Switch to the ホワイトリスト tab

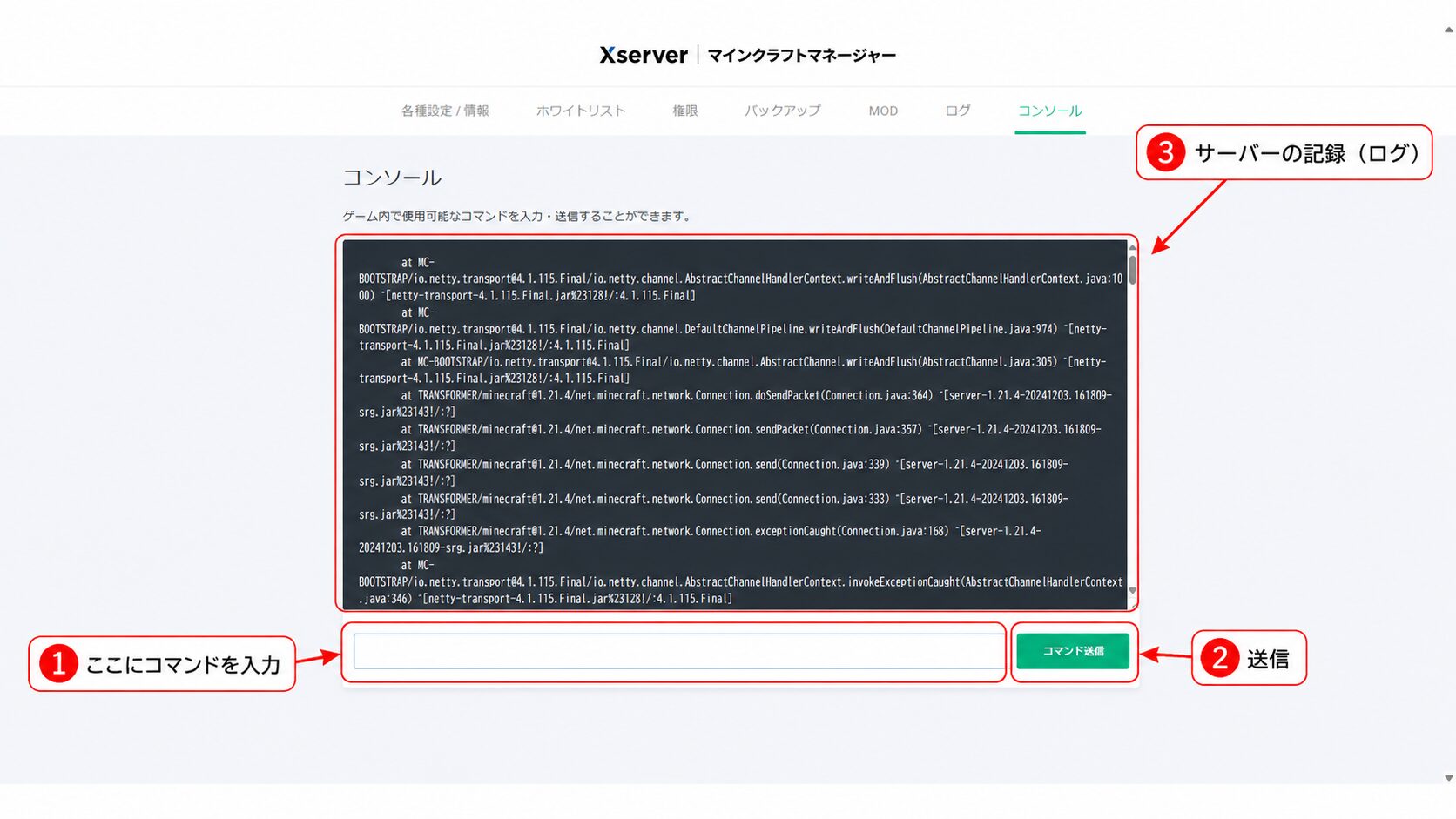[x=581, y=111]
